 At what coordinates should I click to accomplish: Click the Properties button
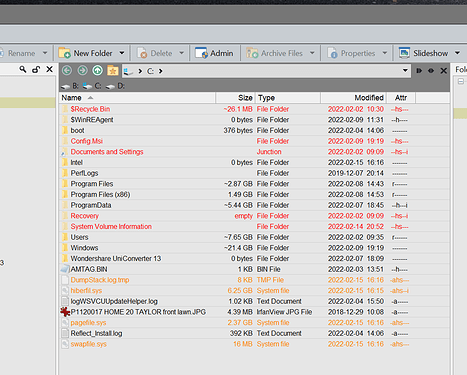click(x=351, y=53)
